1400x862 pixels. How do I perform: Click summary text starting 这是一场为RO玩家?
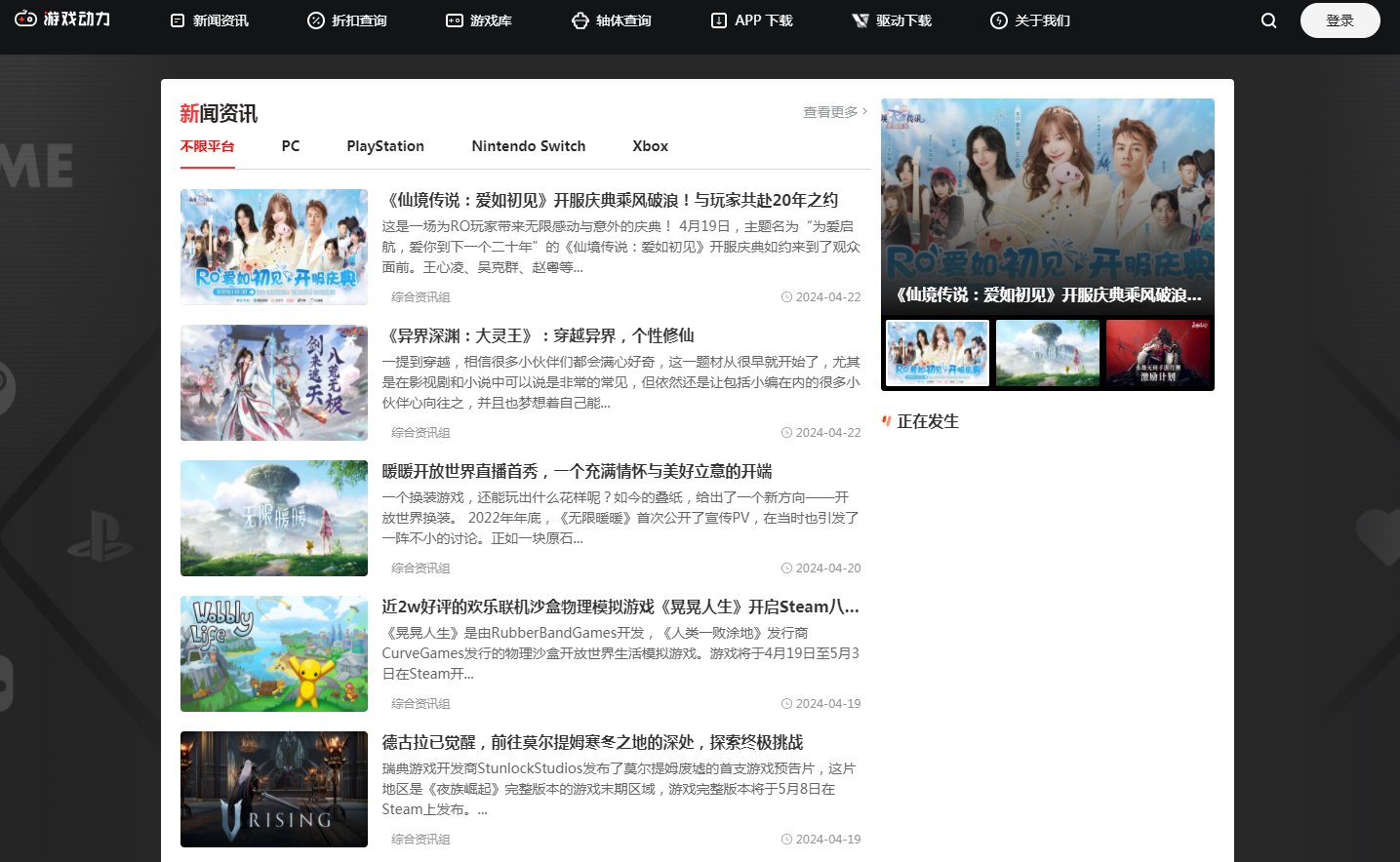click(620, 247)
